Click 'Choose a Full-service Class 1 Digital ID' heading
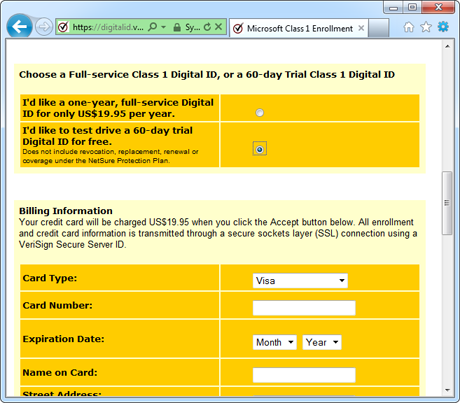This screenshot has height=403, width=460. pos(207,75)
